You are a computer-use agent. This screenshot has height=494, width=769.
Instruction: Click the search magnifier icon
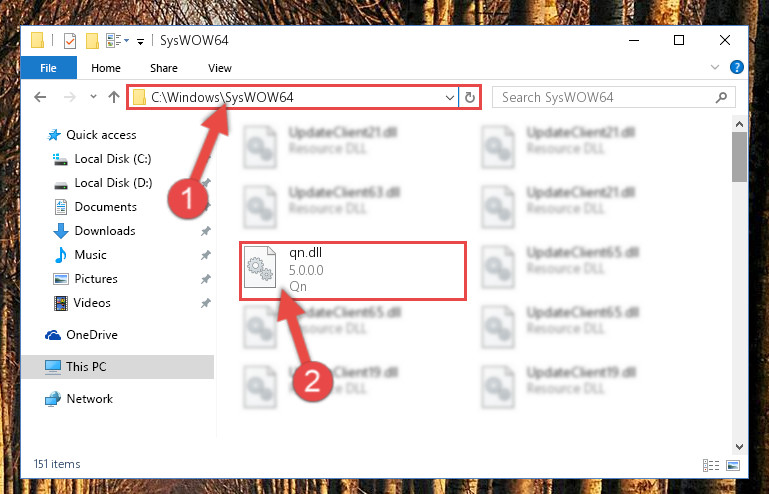coord(721,97)
